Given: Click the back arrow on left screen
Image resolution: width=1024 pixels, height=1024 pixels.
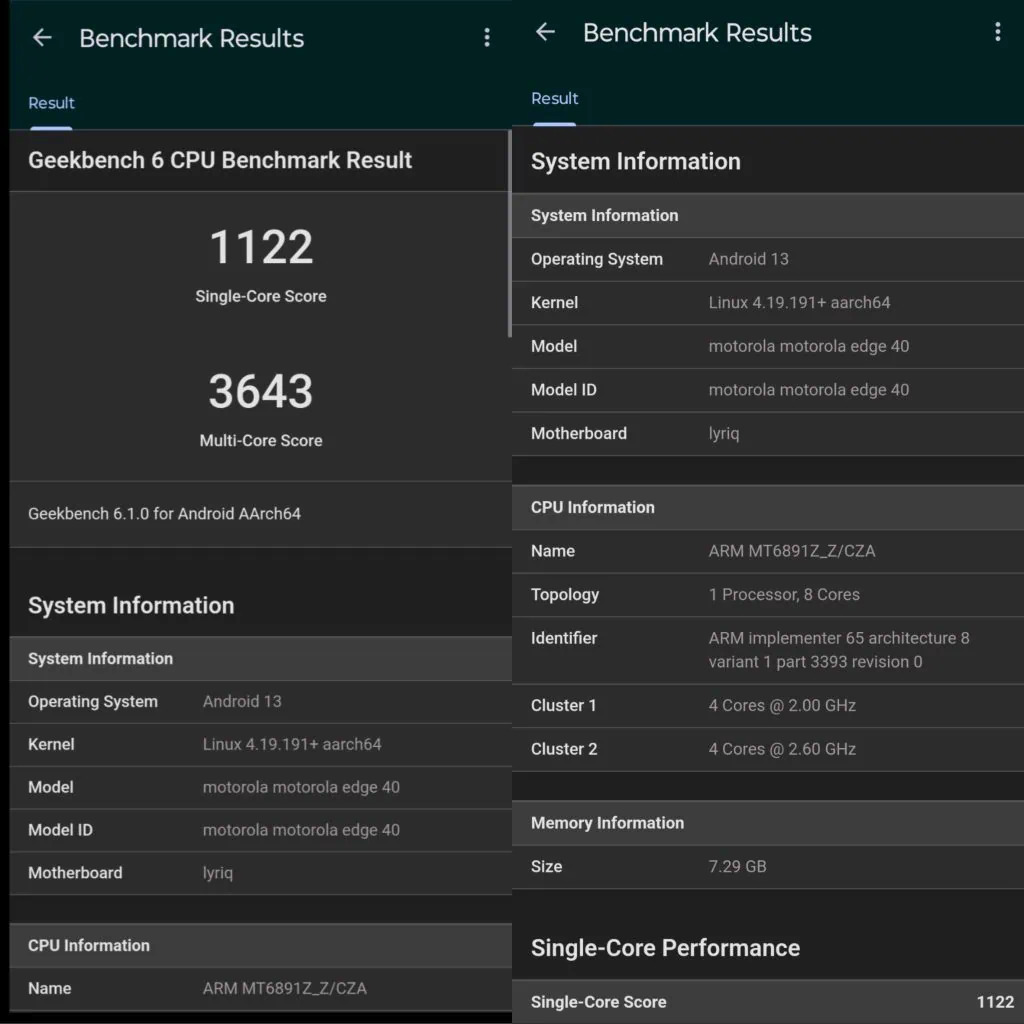Looking at the screenshot, I should [41, 37].
